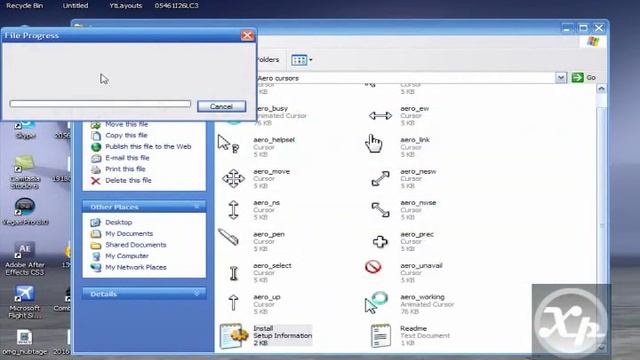Click the Delete this file red X icon
Image resolution: width=640 pixels, height=360 pixels.
tap(96, 180)
